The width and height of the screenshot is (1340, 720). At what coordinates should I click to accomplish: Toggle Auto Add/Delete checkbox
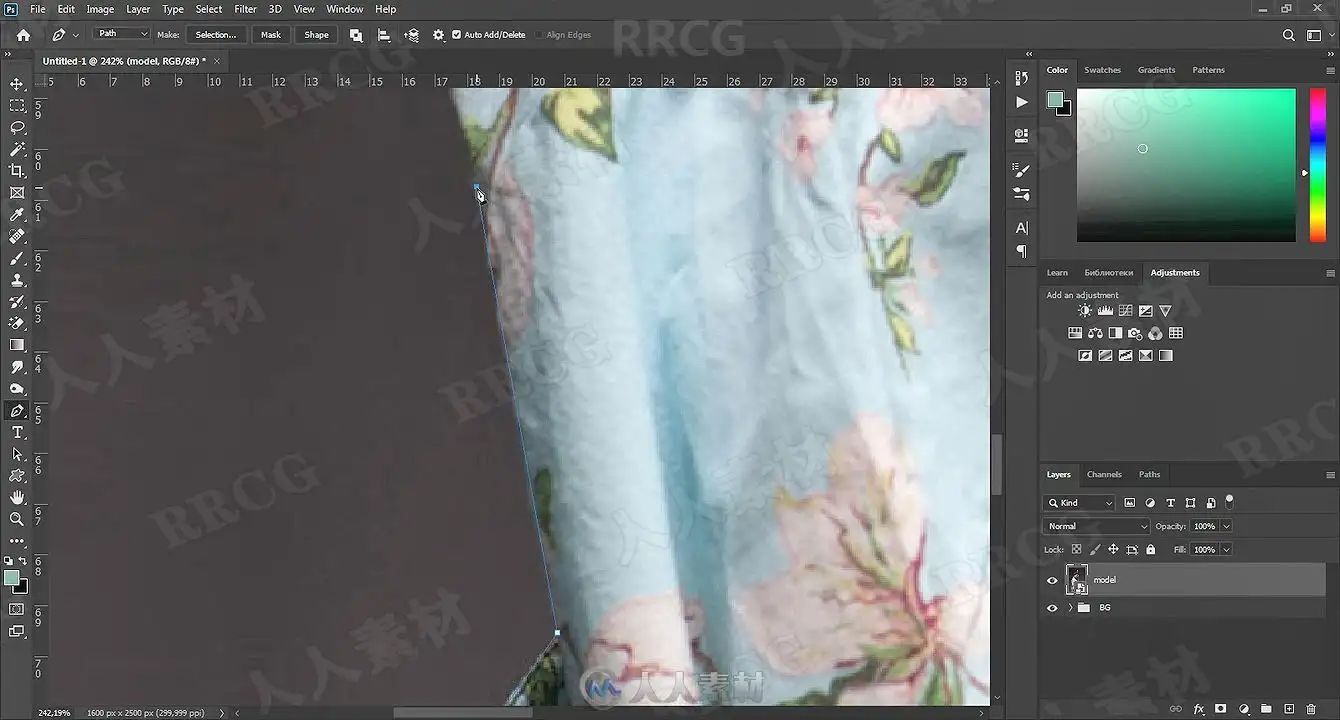tap(457, 35)
